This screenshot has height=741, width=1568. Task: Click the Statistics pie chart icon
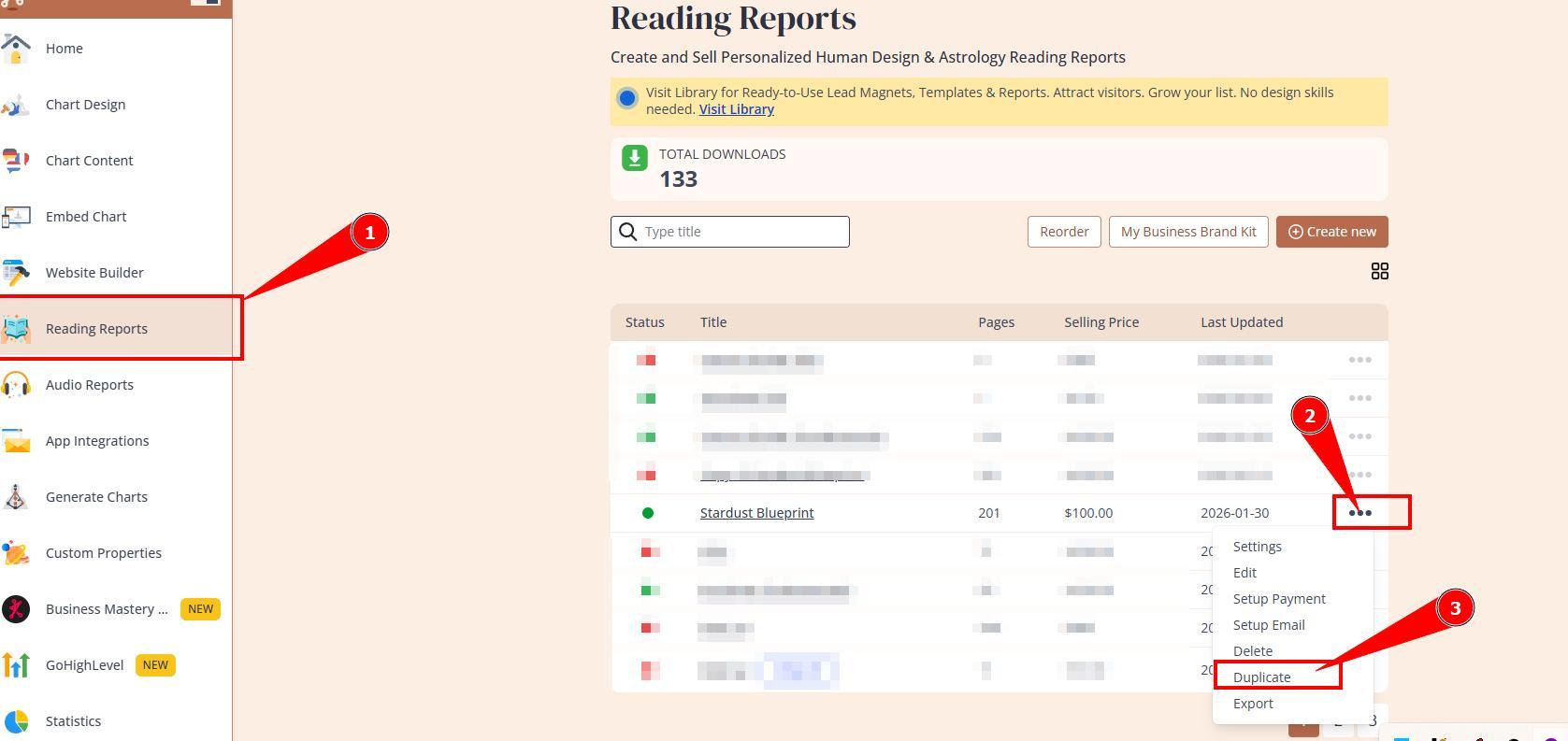(x=16, y=721)
